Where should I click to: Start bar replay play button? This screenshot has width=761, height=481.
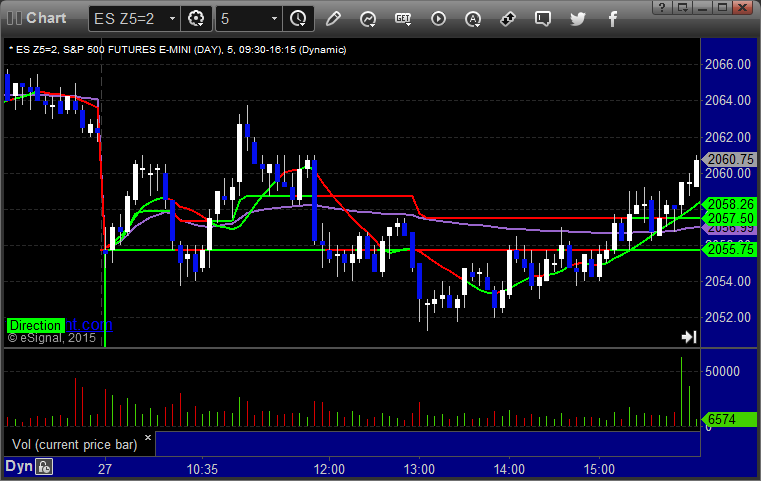[x=438, y=19]
